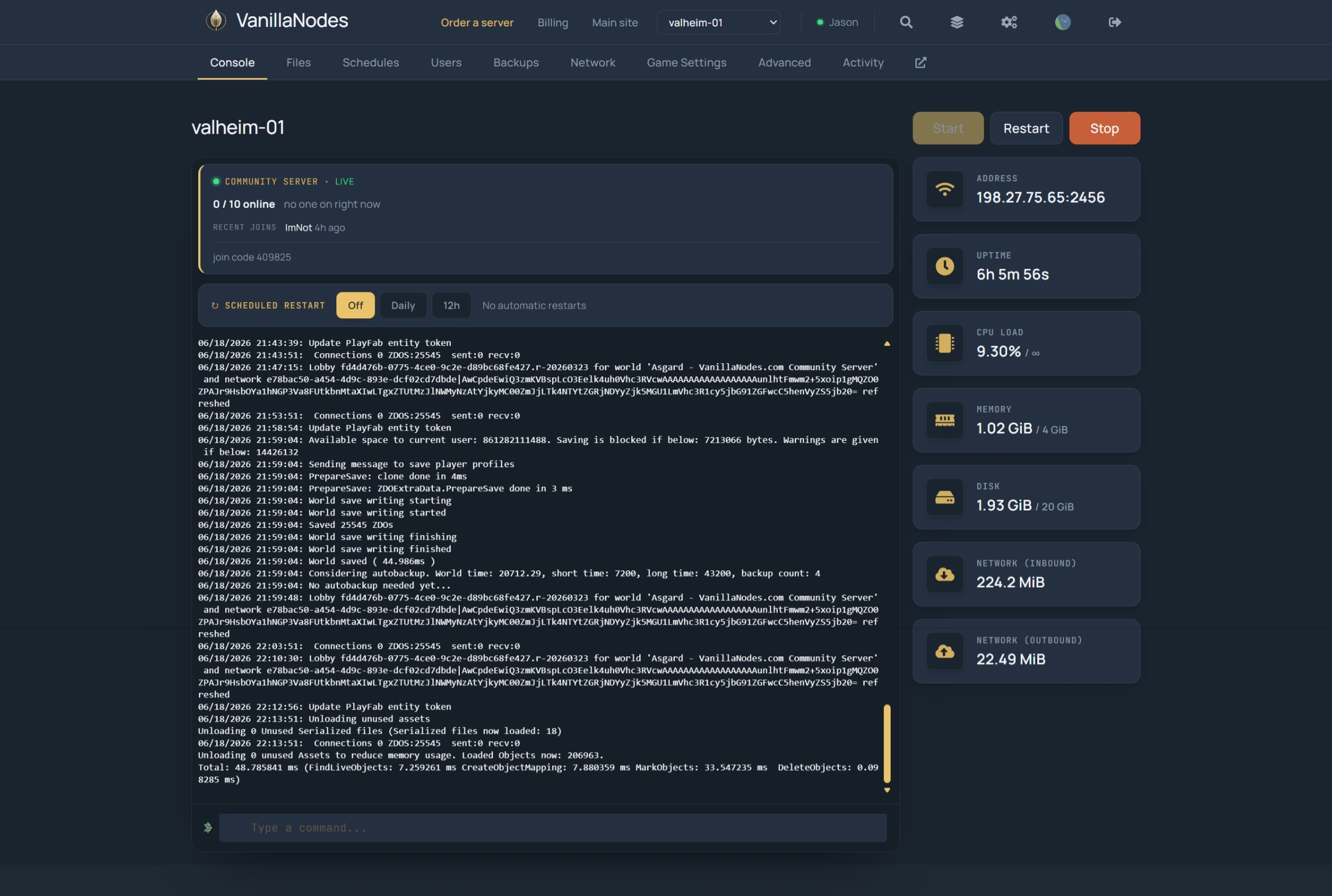
Task: Focus the Type a command input
Action: click(x=553, y=828)
